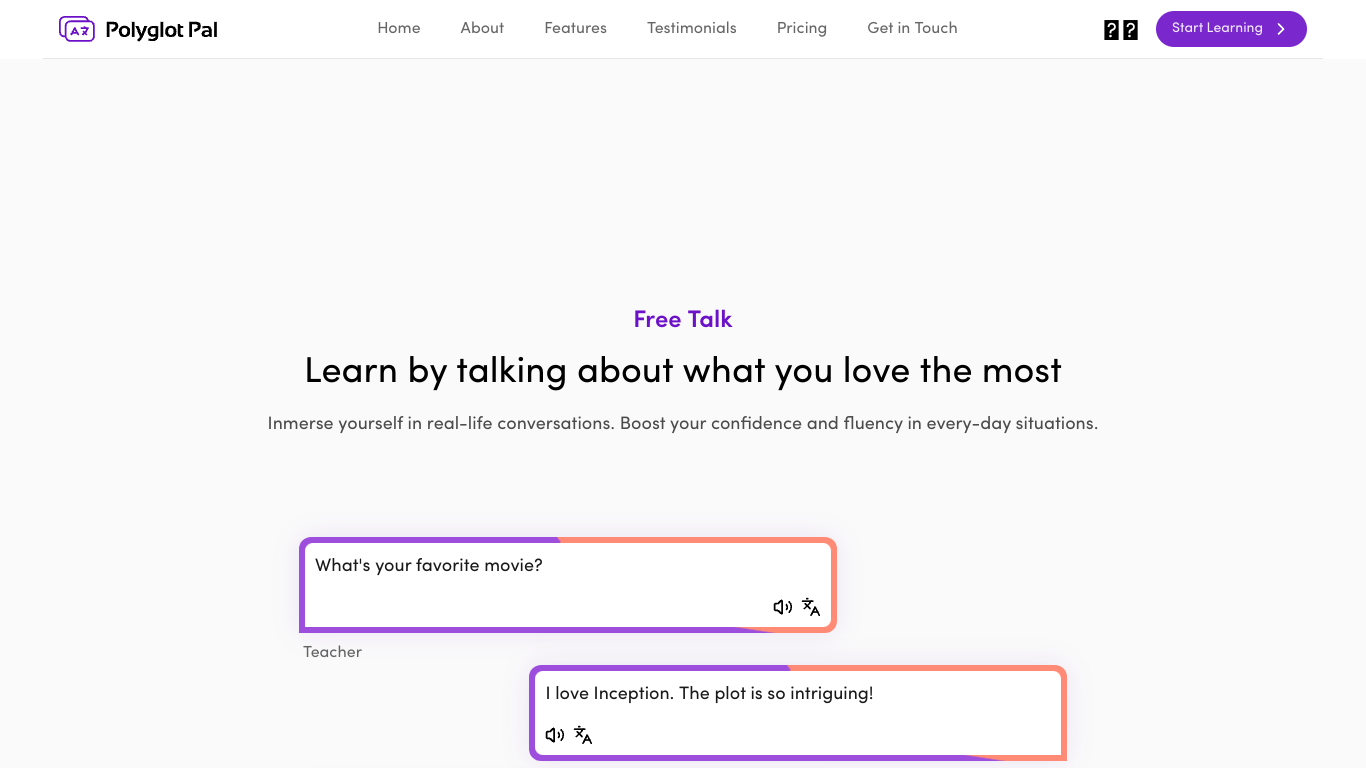Translate the teacher's favorite movie message
This screenshot has width=1366, height=768.
pyautogui.click(x=811, y=607)
